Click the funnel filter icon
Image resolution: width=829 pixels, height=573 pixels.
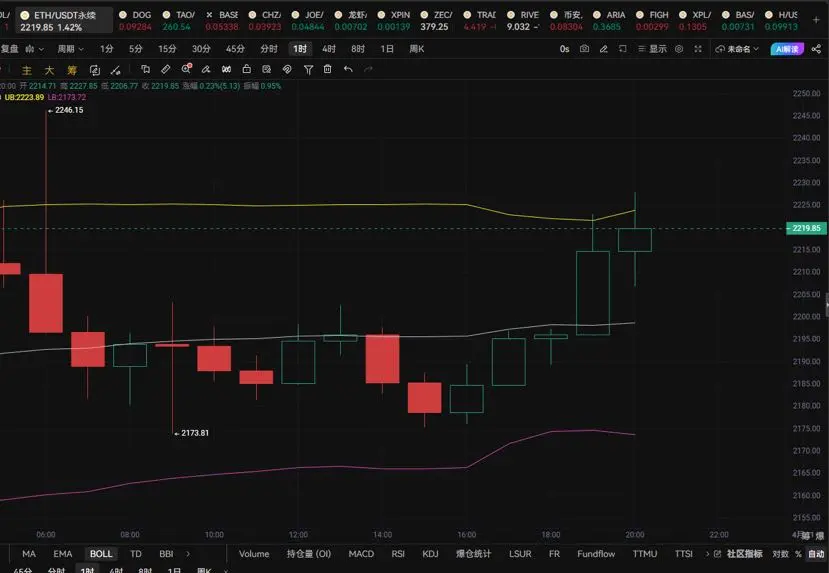coord(308,69)
